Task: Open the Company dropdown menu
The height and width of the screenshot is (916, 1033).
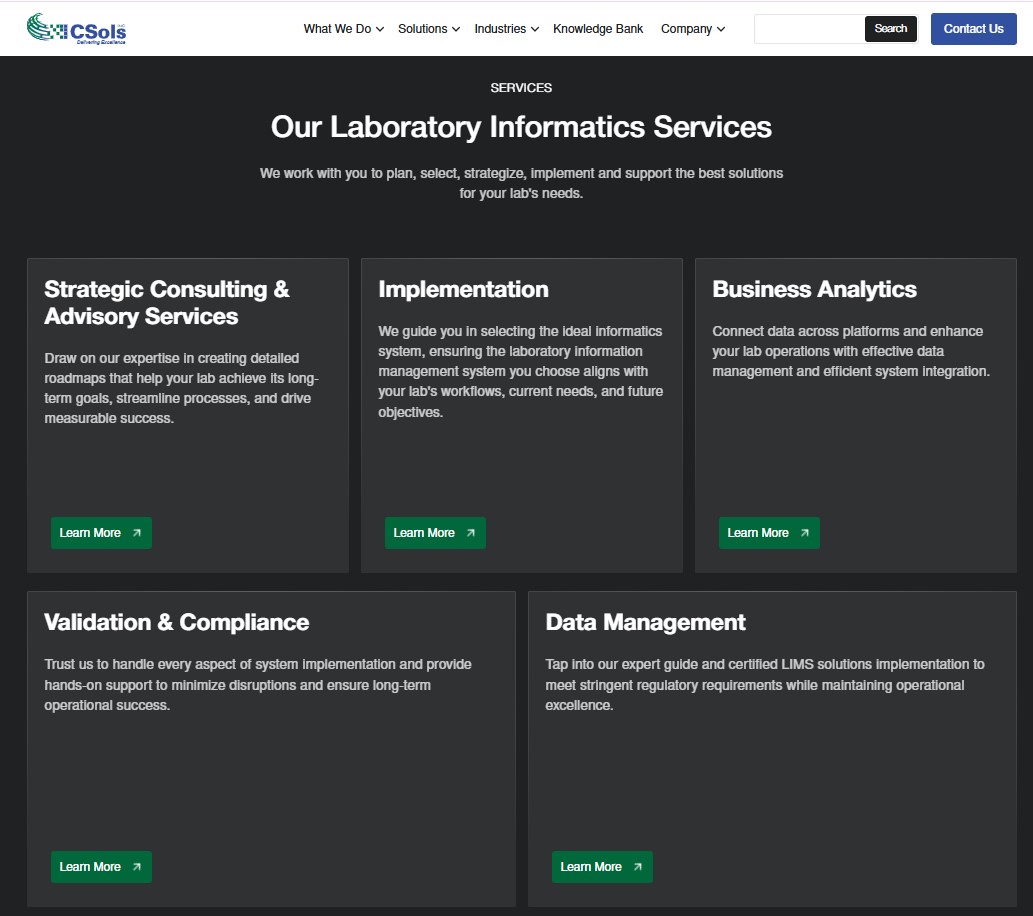Action: tap(693, 29)
